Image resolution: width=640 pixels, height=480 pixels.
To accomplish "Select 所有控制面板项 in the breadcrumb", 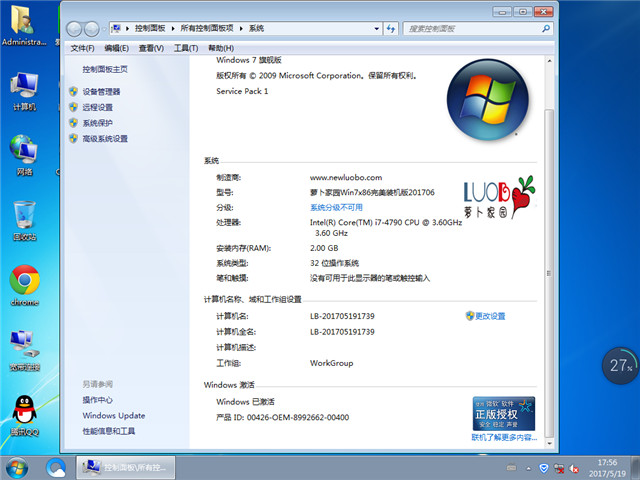I will [x=207, y=28].
